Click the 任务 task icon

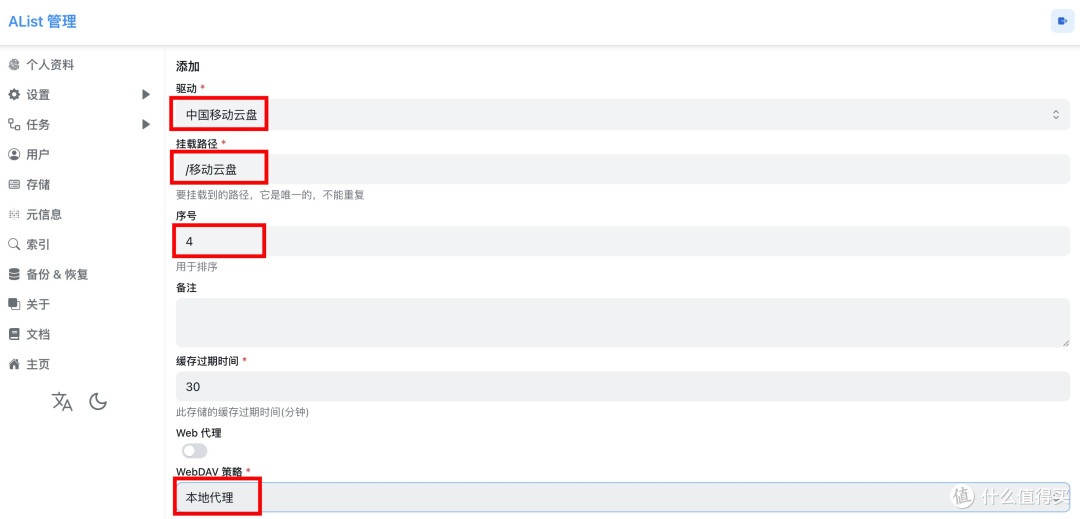(14, 125)
